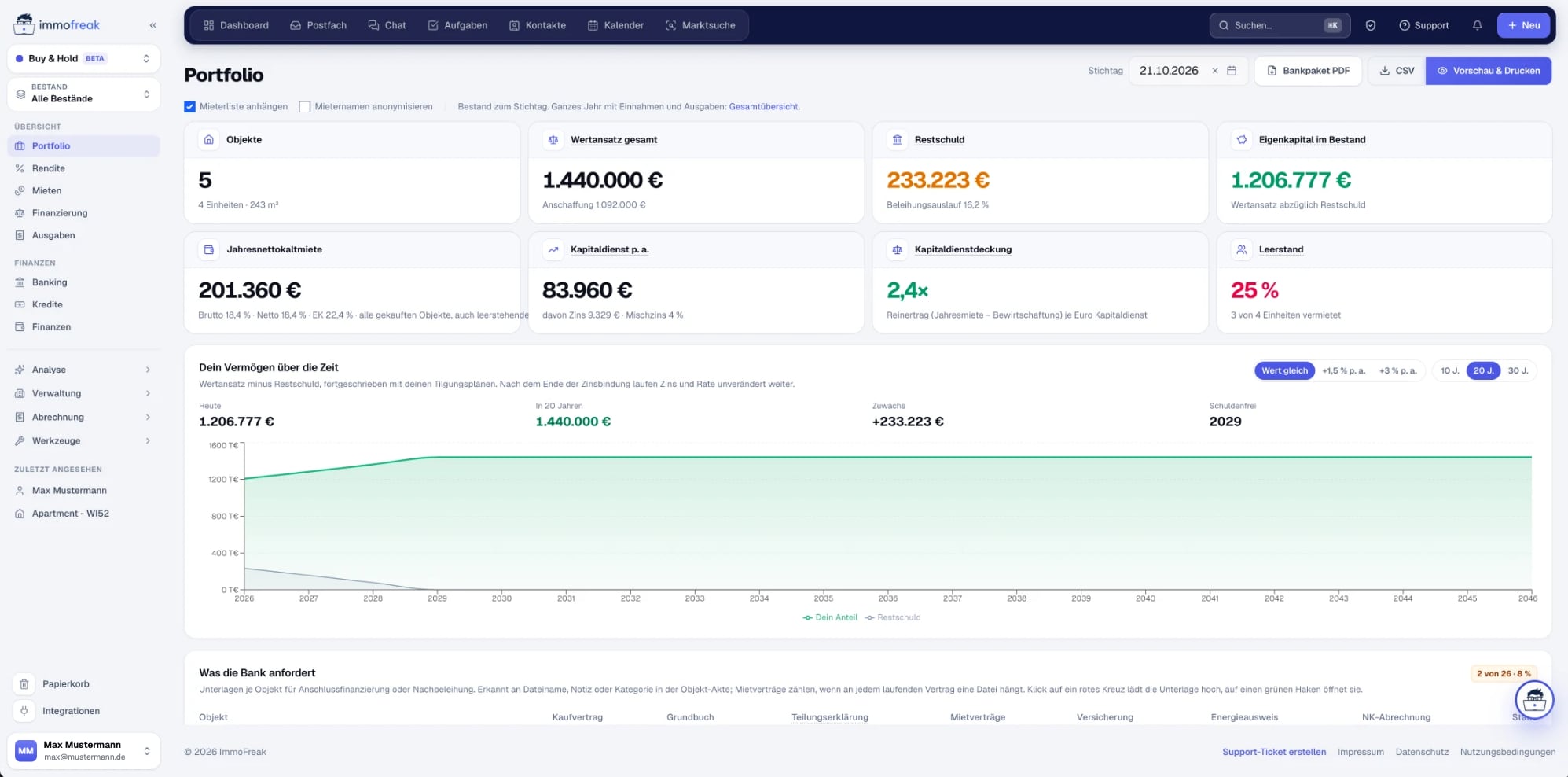Click the immofreak logo

point(57,24)
